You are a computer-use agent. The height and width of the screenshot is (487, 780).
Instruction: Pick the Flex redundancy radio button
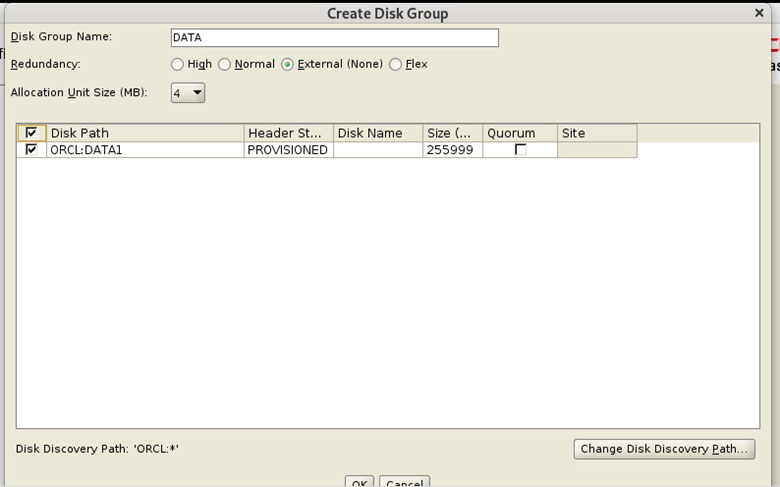(x=395, y=64)
